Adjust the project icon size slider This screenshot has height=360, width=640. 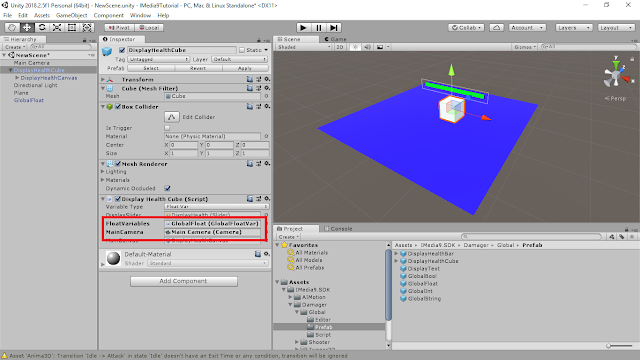[619, 346]
